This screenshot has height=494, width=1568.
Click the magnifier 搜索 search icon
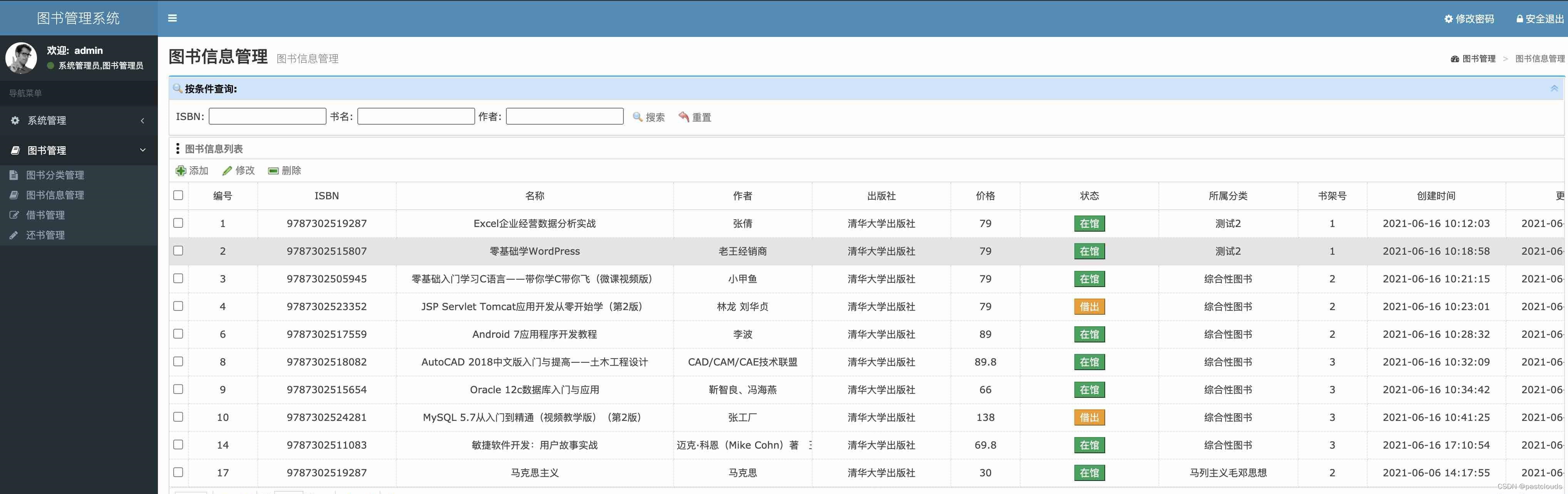click(637, 117)
